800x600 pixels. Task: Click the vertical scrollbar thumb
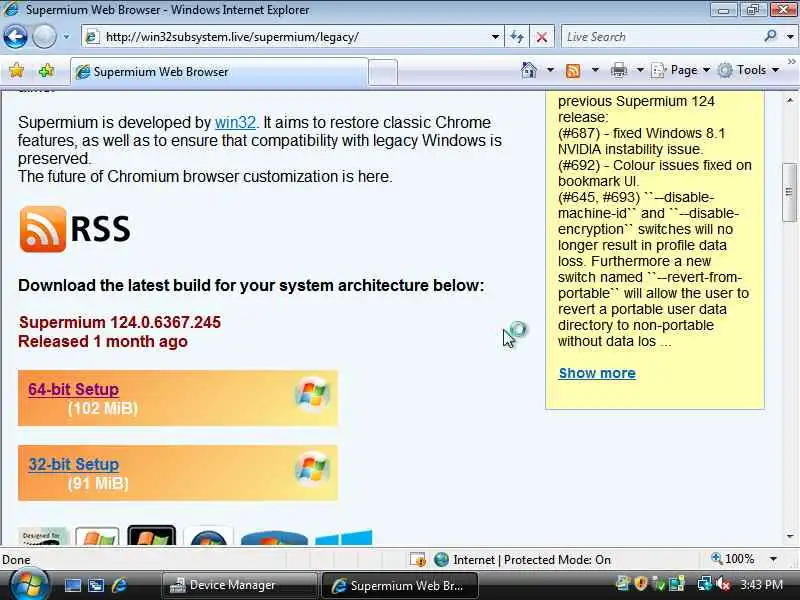coord(790,192)
